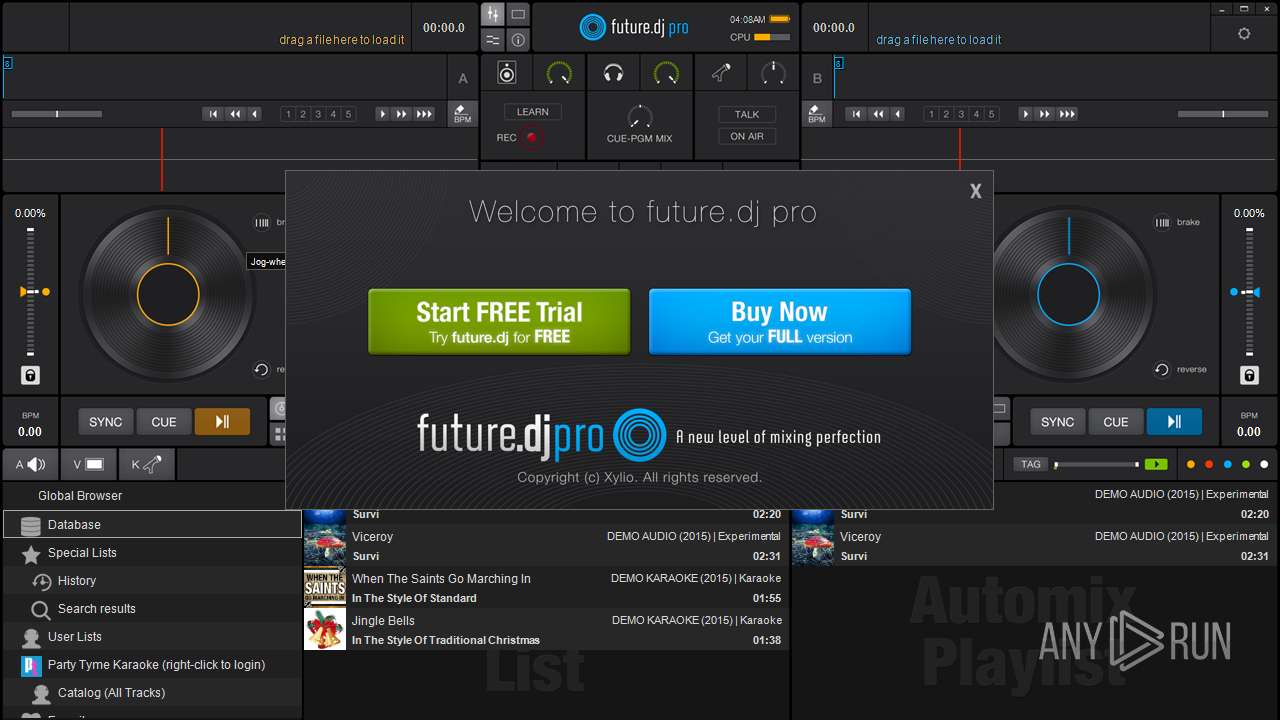Jump to track start on deck B
Viewport: 1280px width, 720px height.
click(855, 114)
